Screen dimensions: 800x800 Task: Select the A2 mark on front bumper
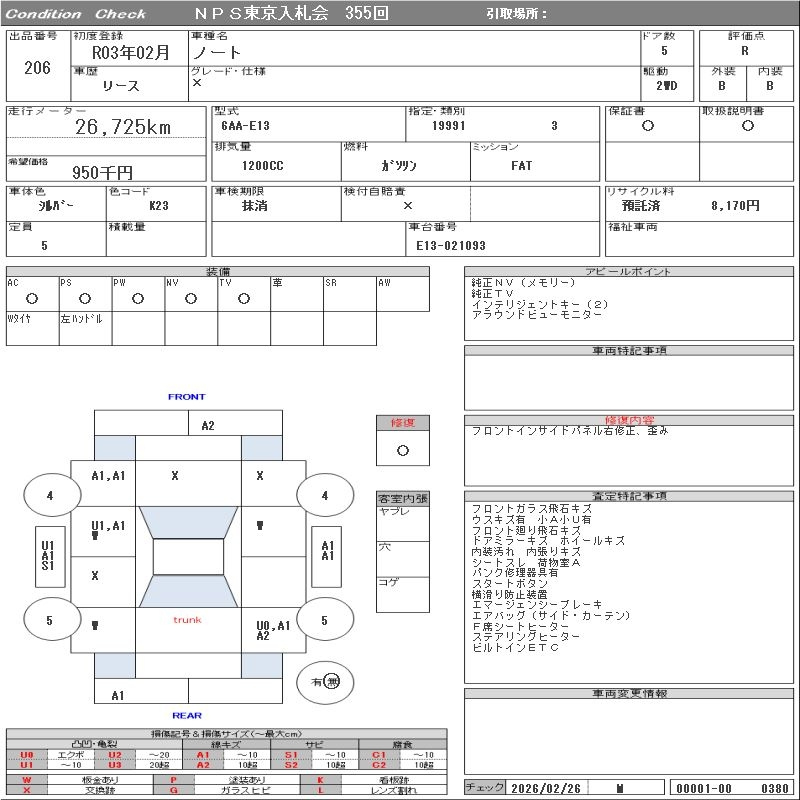(x=207, y=425)
